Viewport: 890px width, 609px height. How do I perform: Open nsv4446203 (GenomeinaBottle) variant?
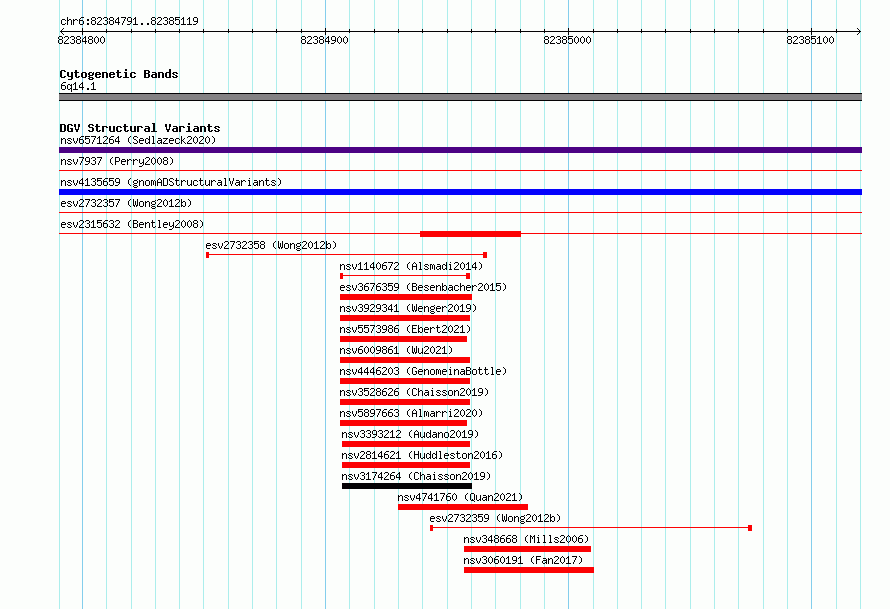pyautogui.click(x=423, y=371)
